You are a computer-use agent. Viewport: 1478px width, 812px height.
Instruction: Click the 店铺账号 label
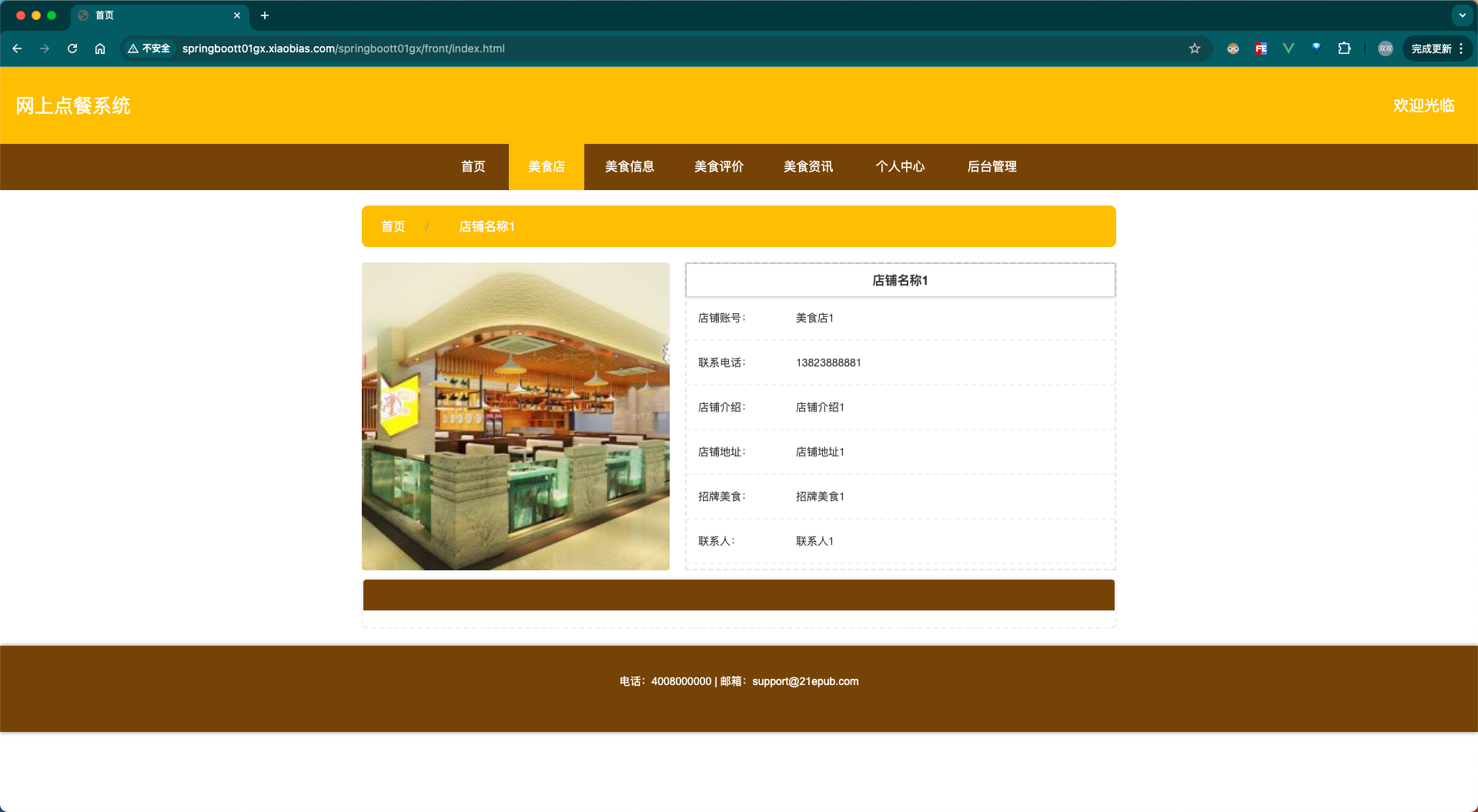click(721, 318)
